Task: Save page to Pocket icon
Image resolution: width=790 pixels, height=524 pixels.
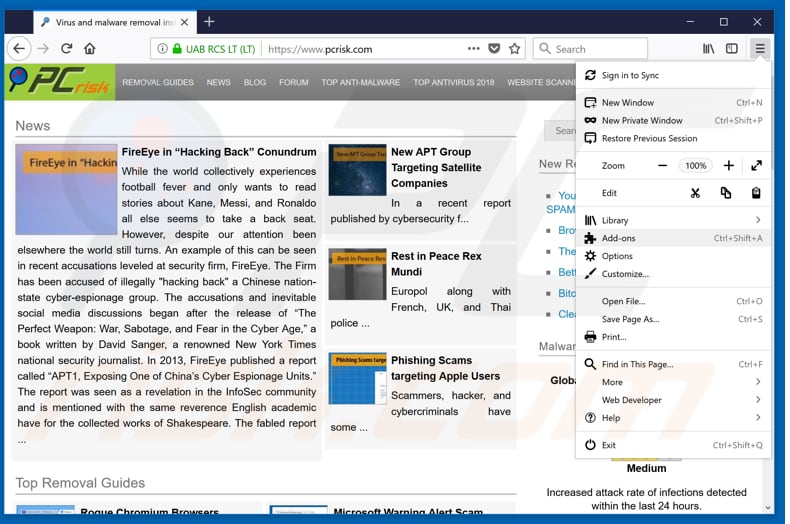Action: [494, 48]
